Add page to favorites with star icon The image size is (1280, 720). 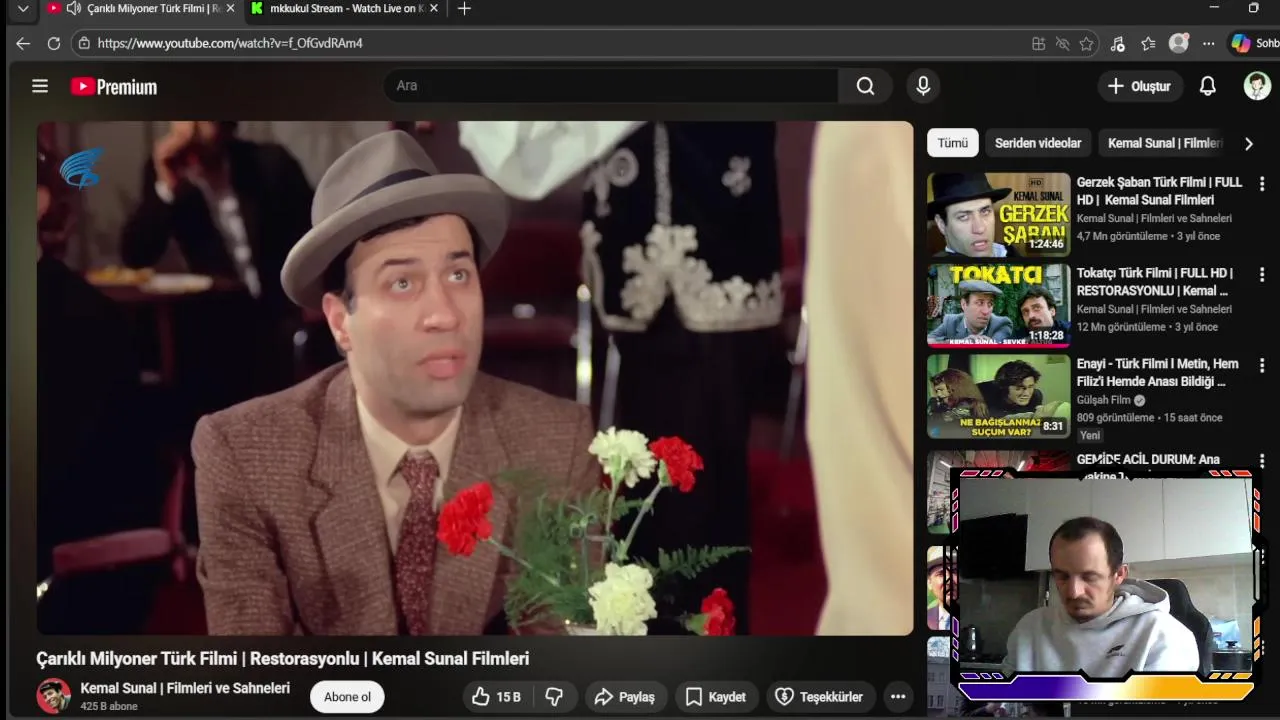(1086, 43)
